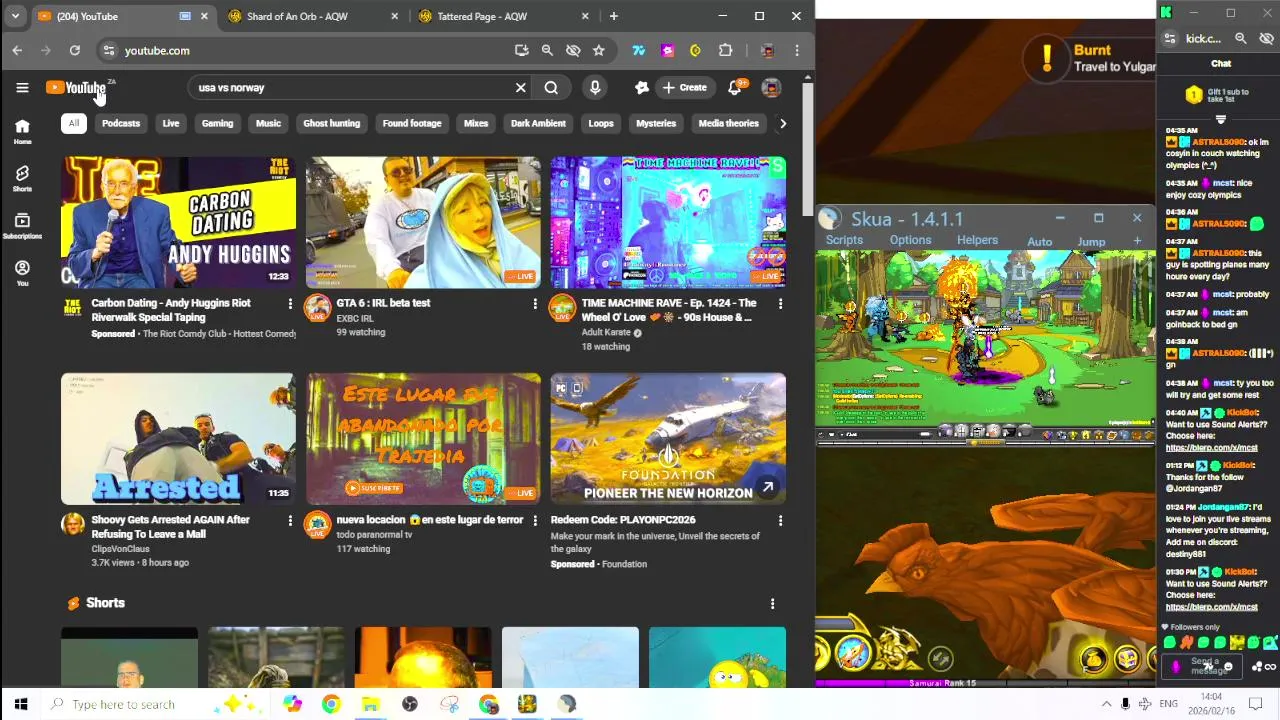The image size is (1280, 720).
Task: Click the Create button on YouTube
Action: click(x=684, y=88)
